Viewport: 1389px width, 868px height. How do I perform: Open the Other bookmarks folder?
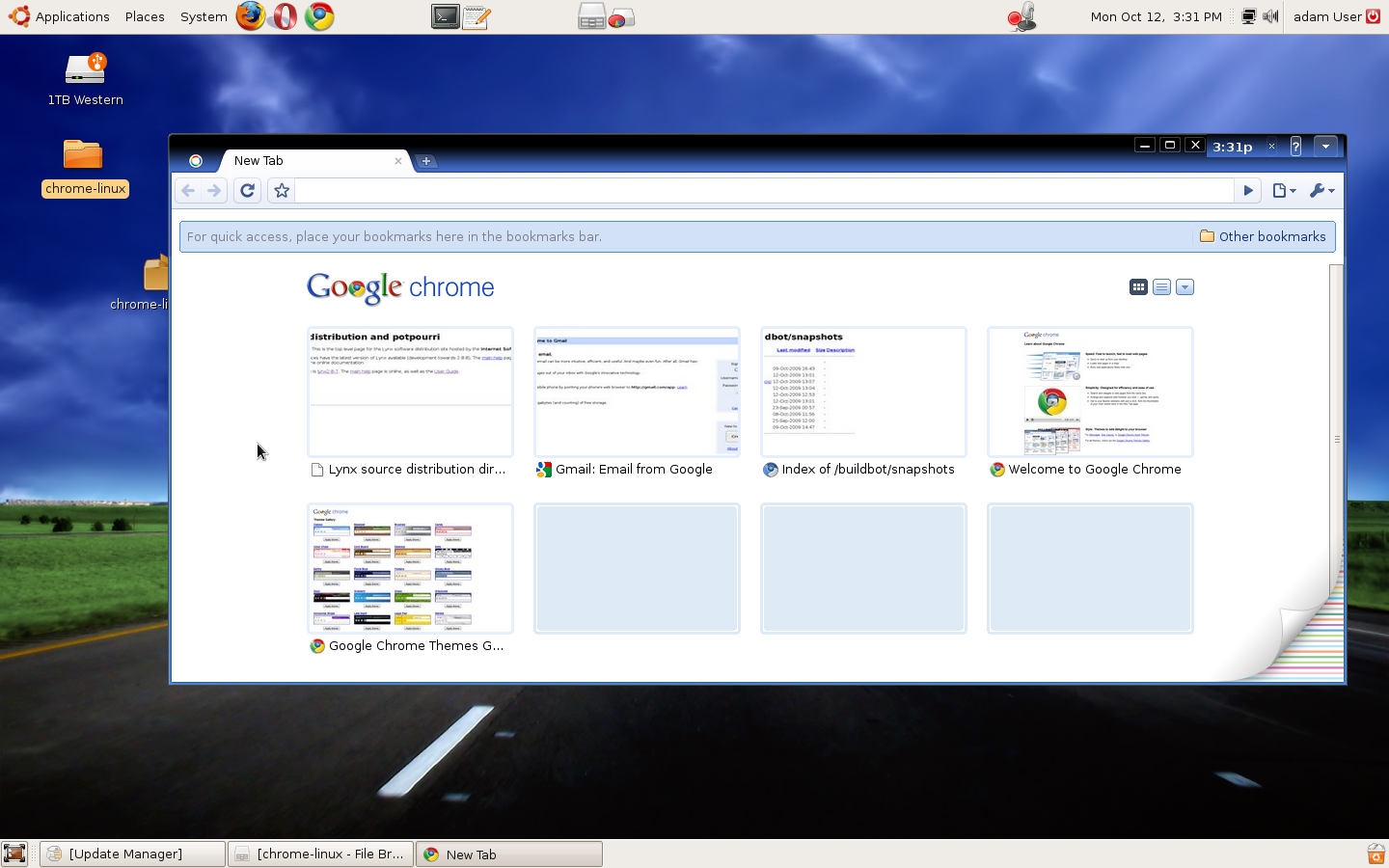point(1263,237)
